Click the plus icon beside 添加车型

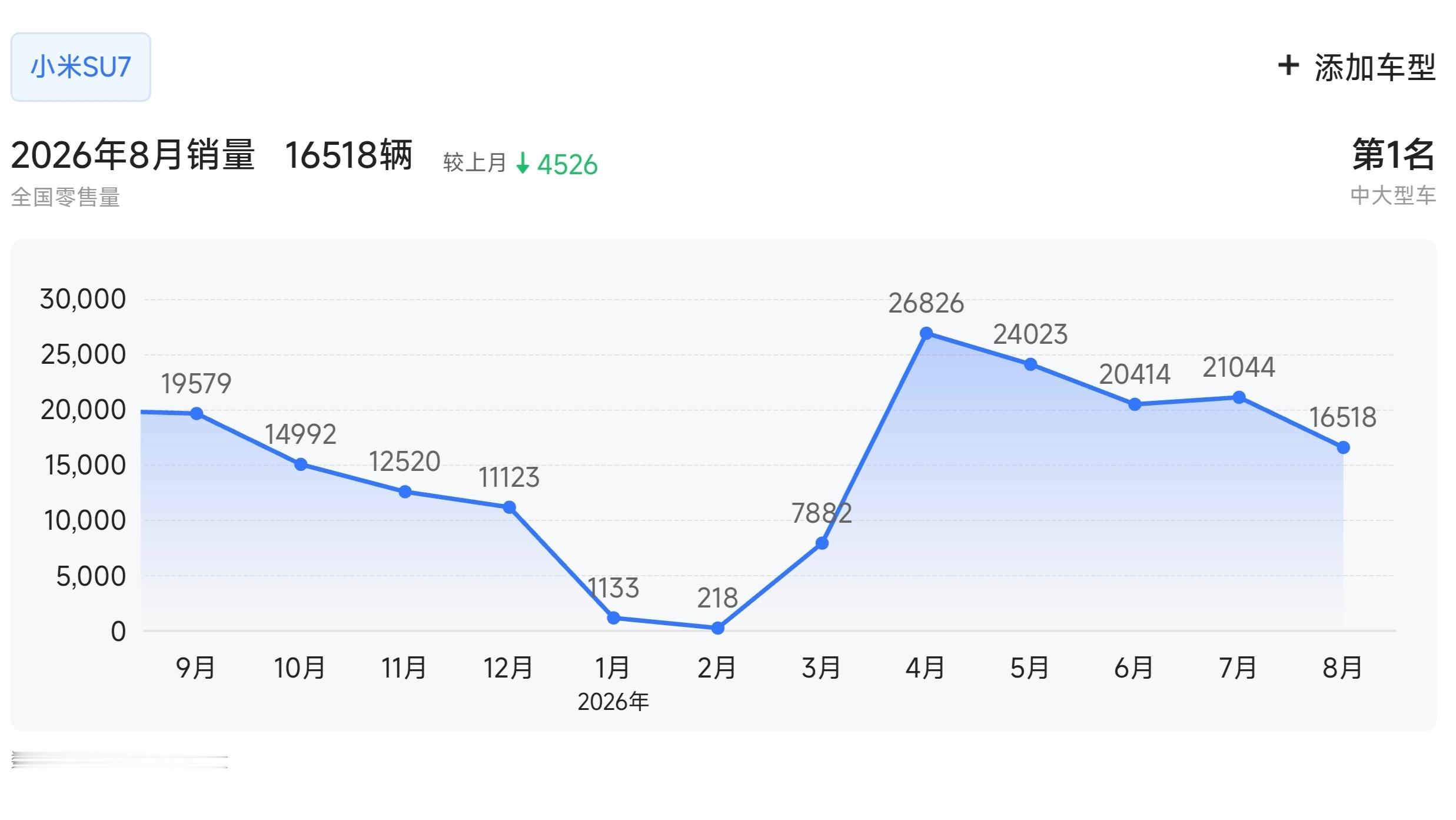tap(1288, 65)
